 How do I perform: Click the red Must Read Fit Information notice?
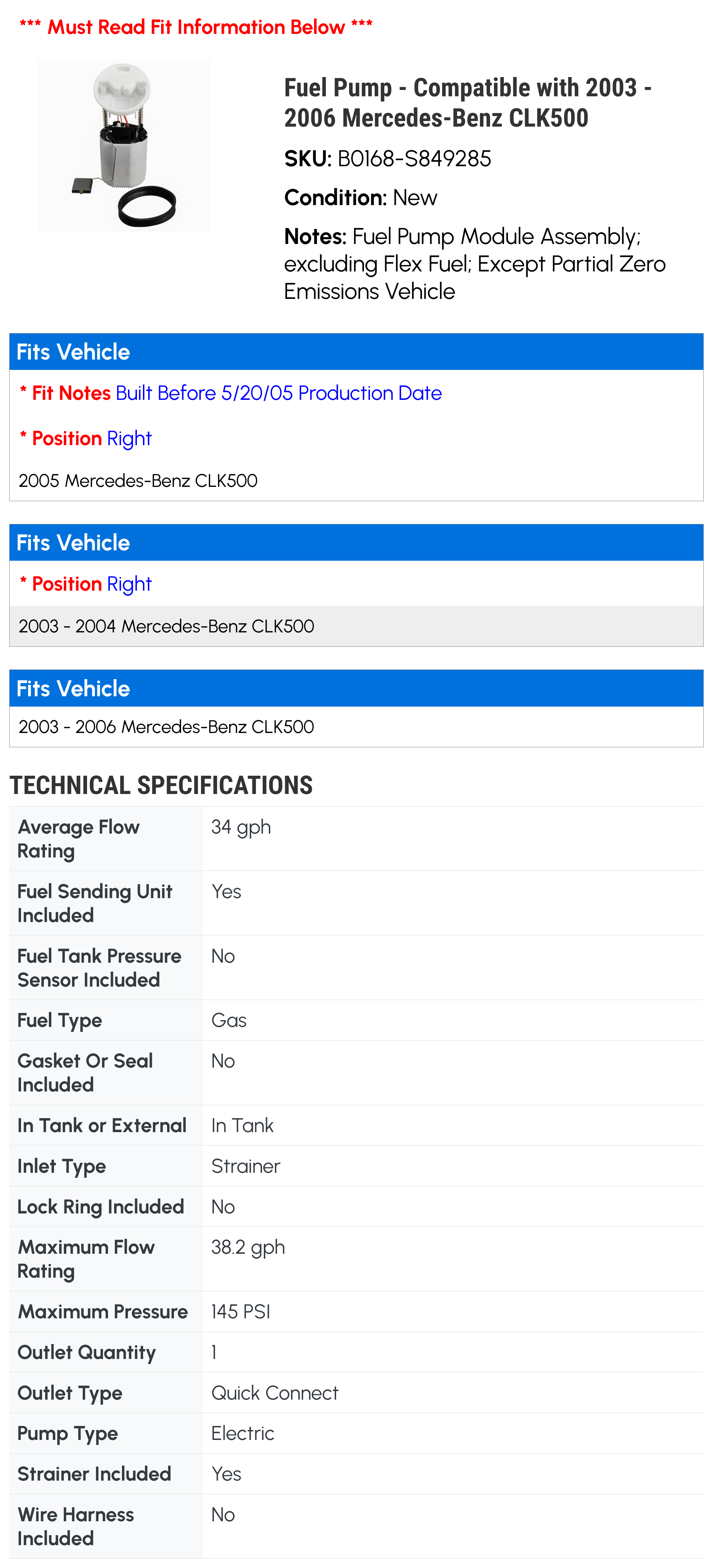tap(196, 27)
